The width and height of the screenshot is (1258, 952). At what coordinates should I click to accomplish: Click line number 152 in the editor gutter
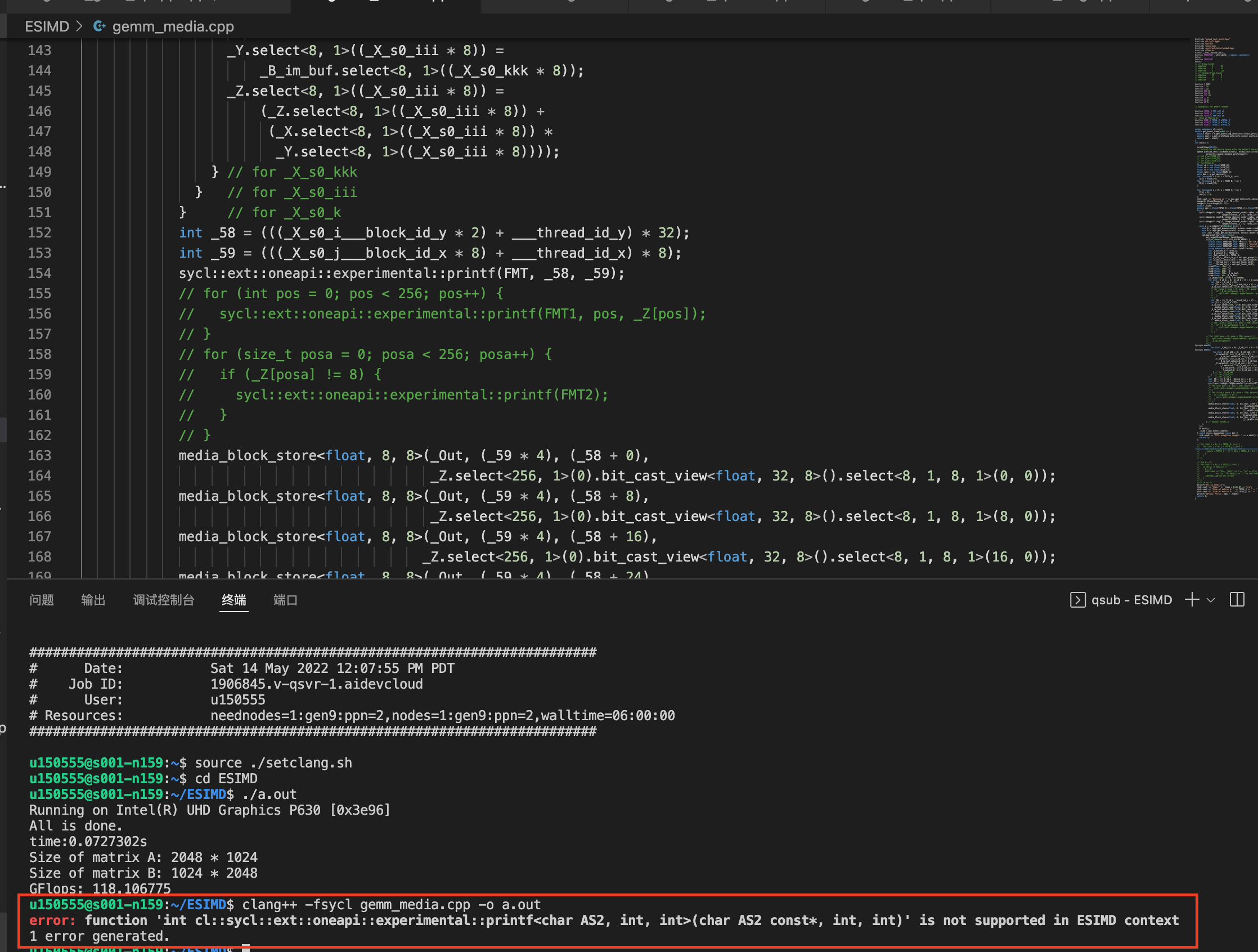pyautogui.click(x=39, y=232)
